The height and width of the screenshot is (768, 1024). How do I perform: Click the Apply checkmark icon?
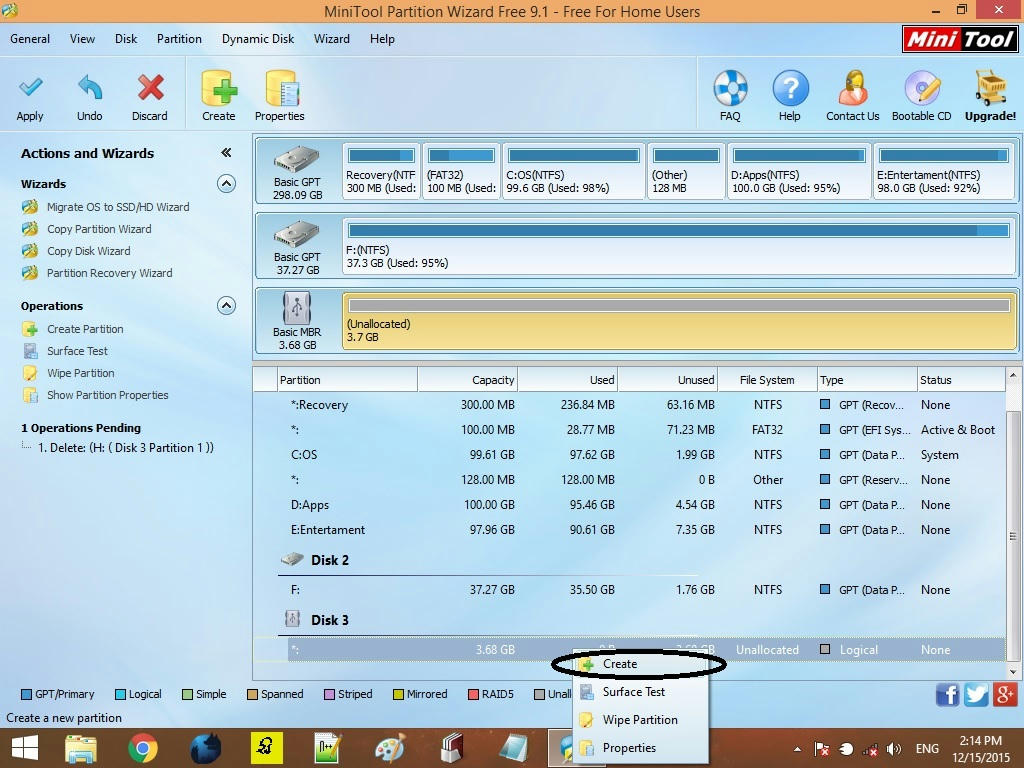tap(30, 88)
